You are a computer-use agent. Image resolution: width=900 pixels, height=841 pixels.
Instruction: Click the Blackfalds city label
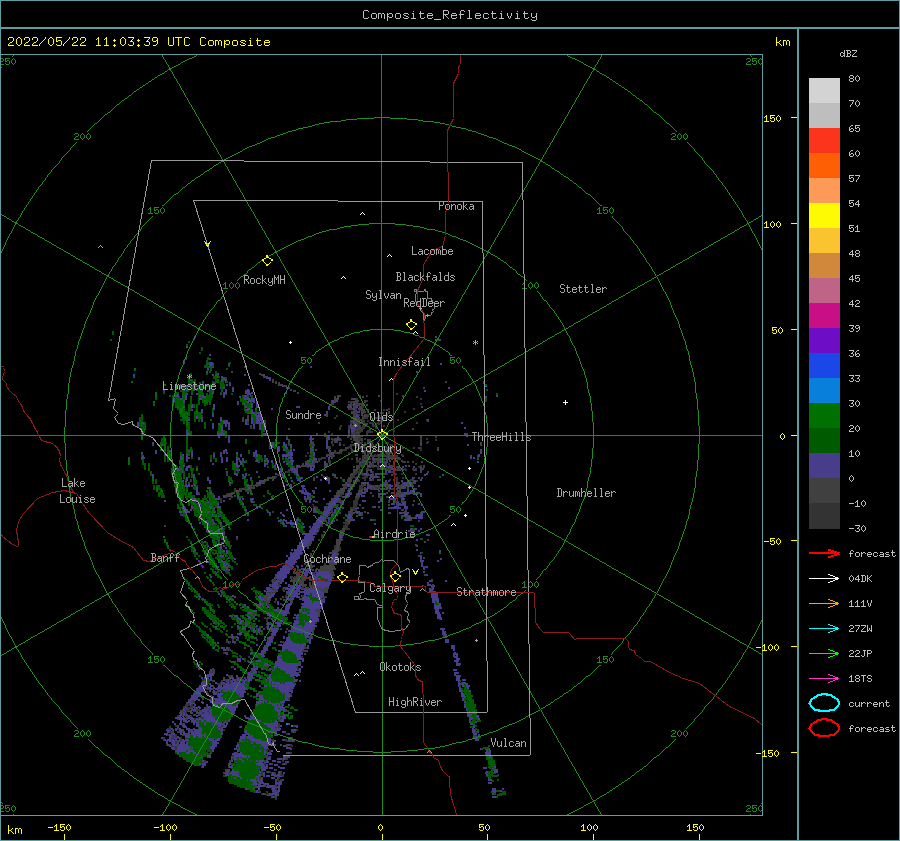(425, 277)
